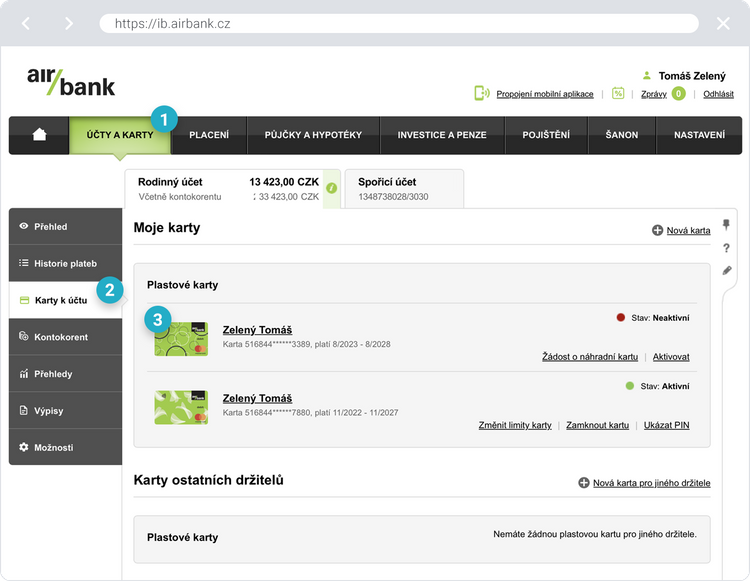The image size is (750, 581).
Task: Open the percent offers calendar icon
Action: 618,93
